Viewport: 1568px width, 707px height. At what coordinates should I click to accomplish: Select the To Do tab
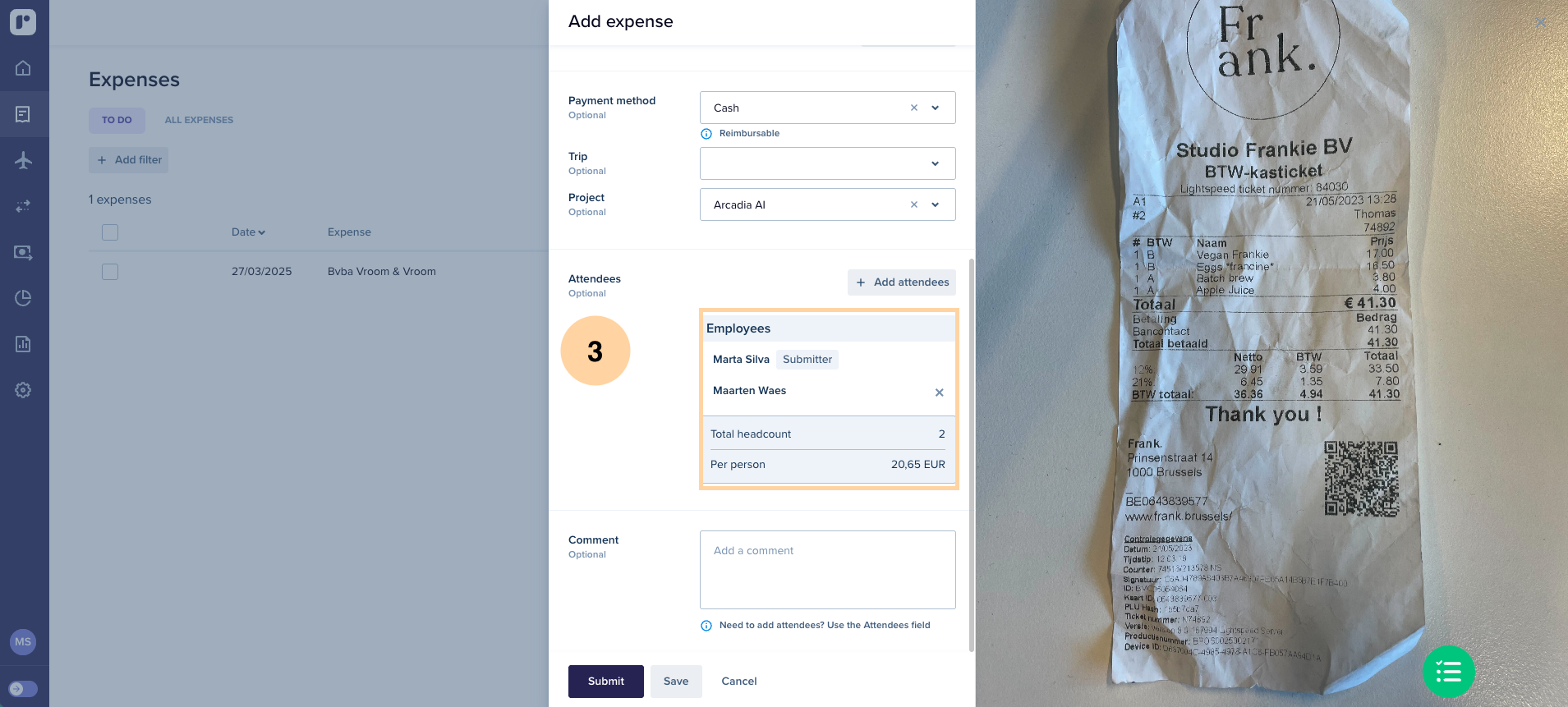(x=117, y=120)
